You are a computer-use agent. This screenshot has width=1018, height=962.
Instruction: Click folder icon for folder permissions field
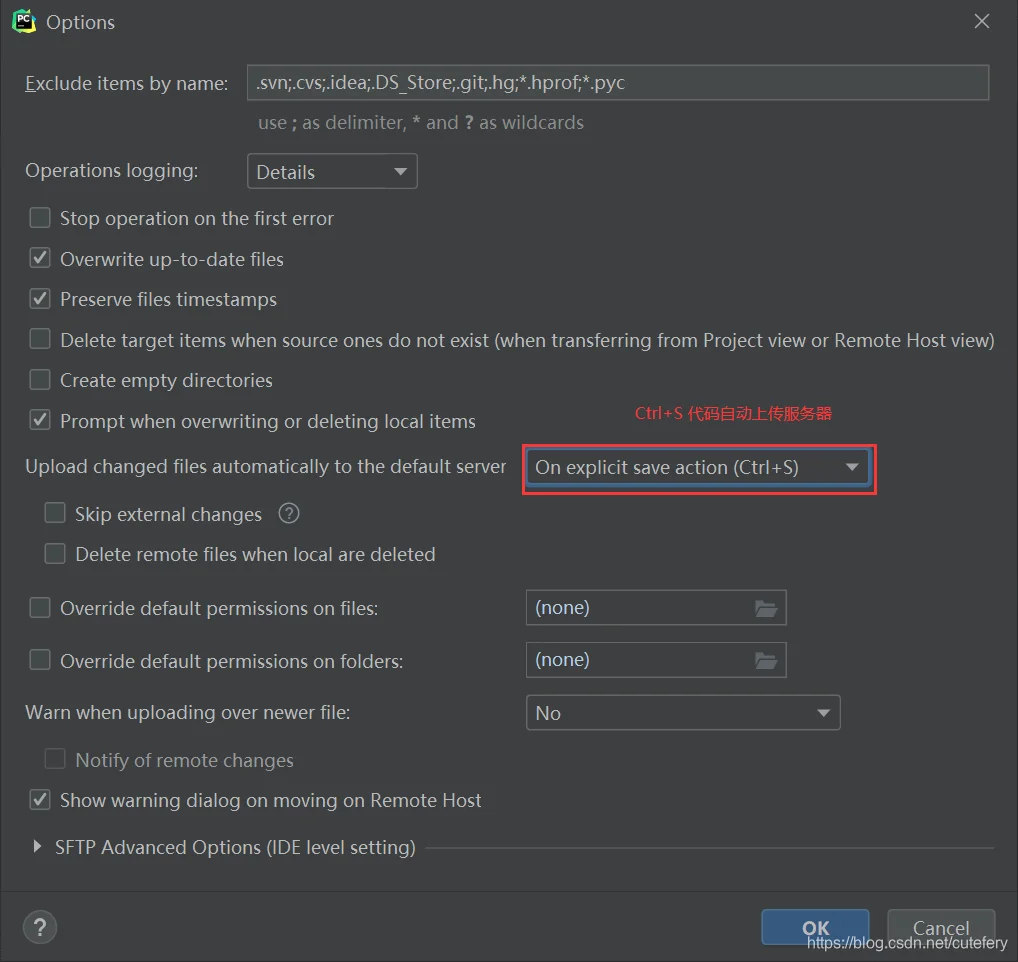click(x=765, y=660)
